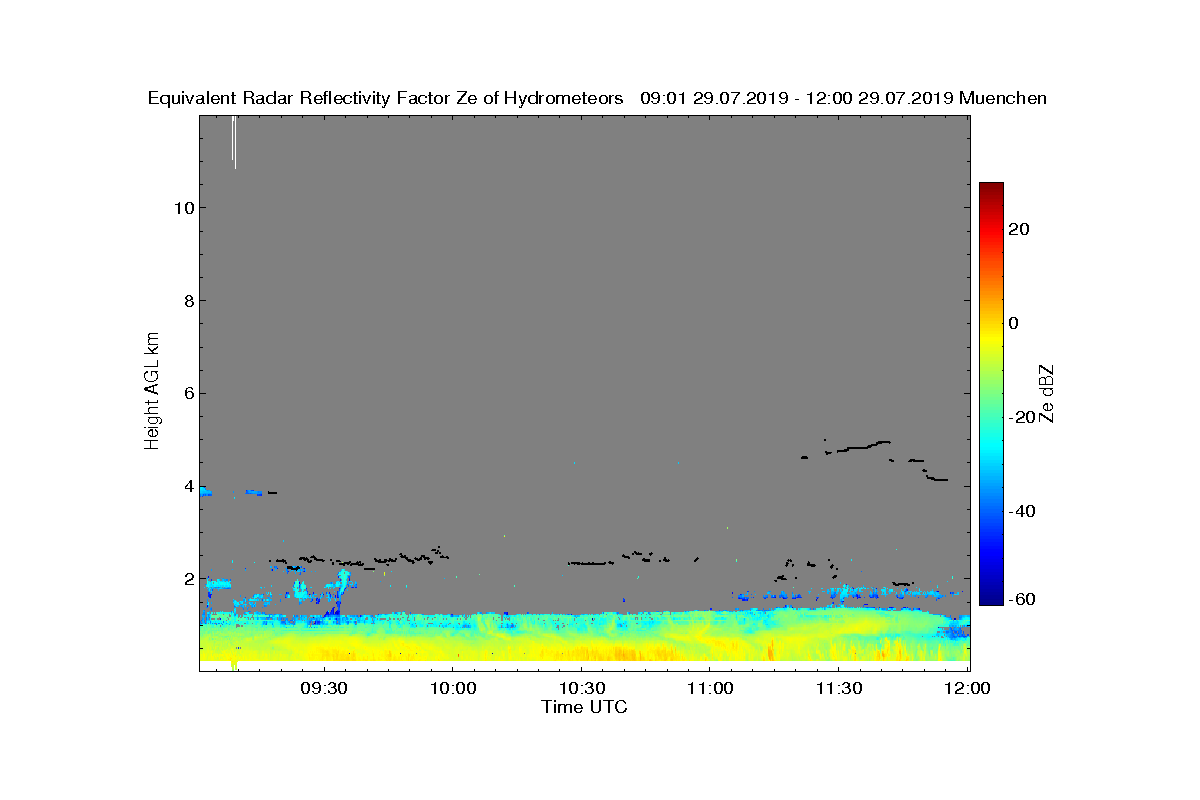1200x800 pixels.
Task: Click the dark red top of the colorbar
Action: 991,190
